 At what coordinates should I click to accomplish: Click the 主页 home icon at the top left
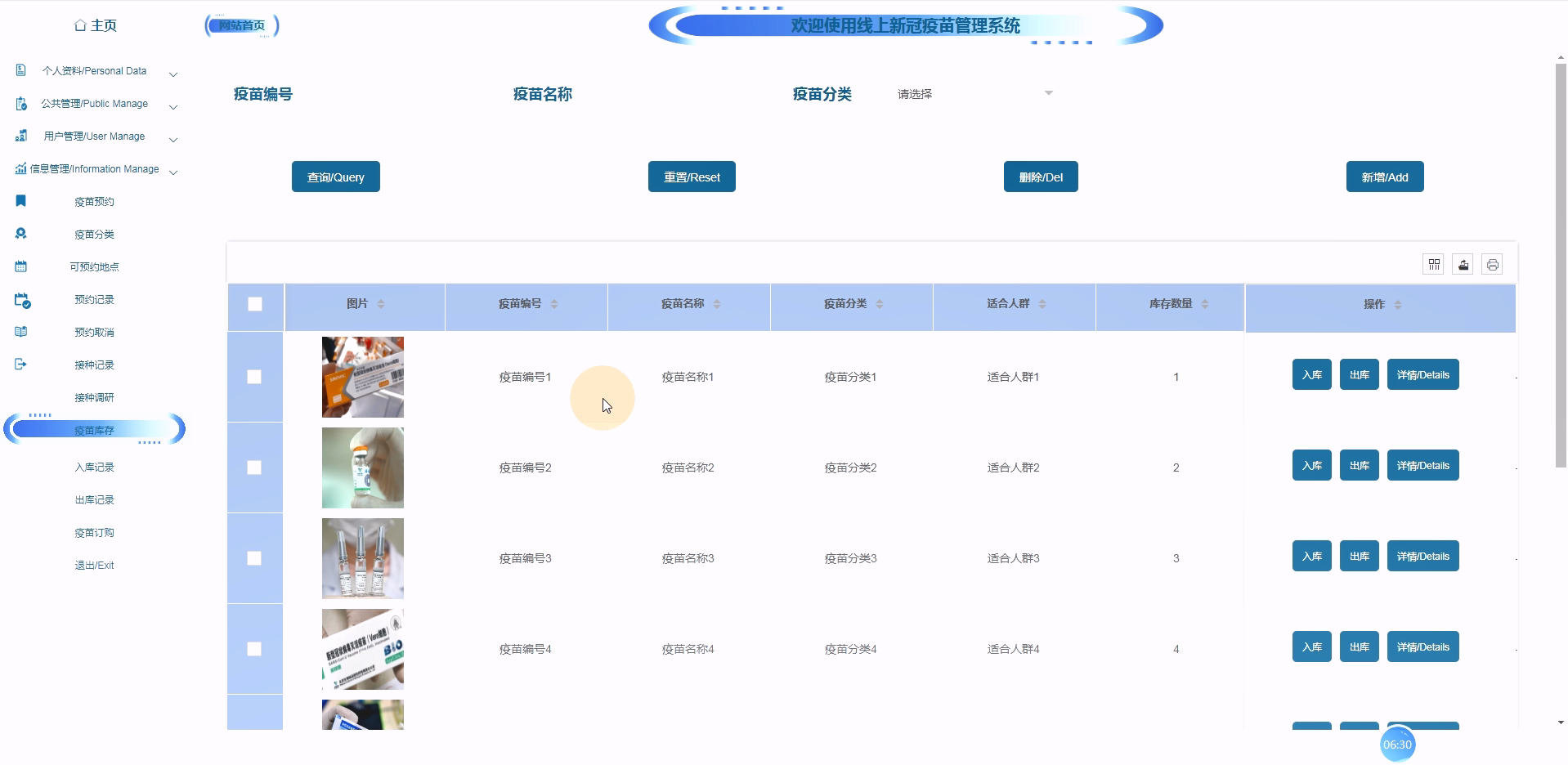[x=79, y=25]
